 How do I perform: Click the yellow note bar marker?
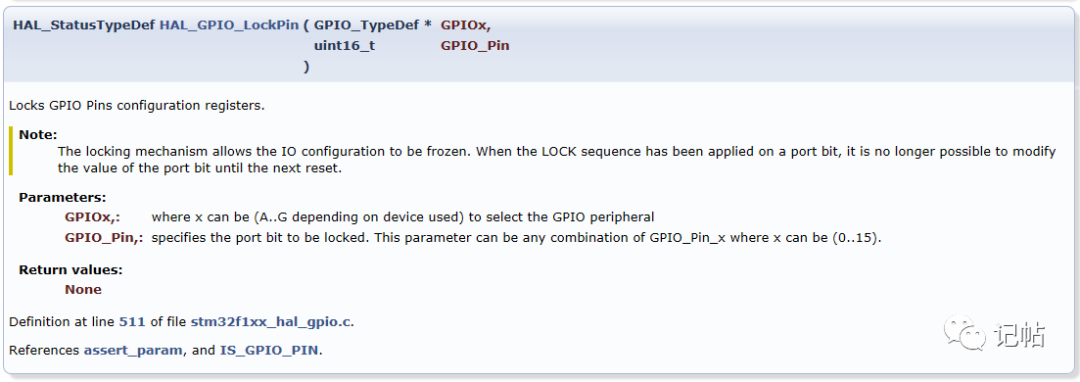(x=10, y=151)
